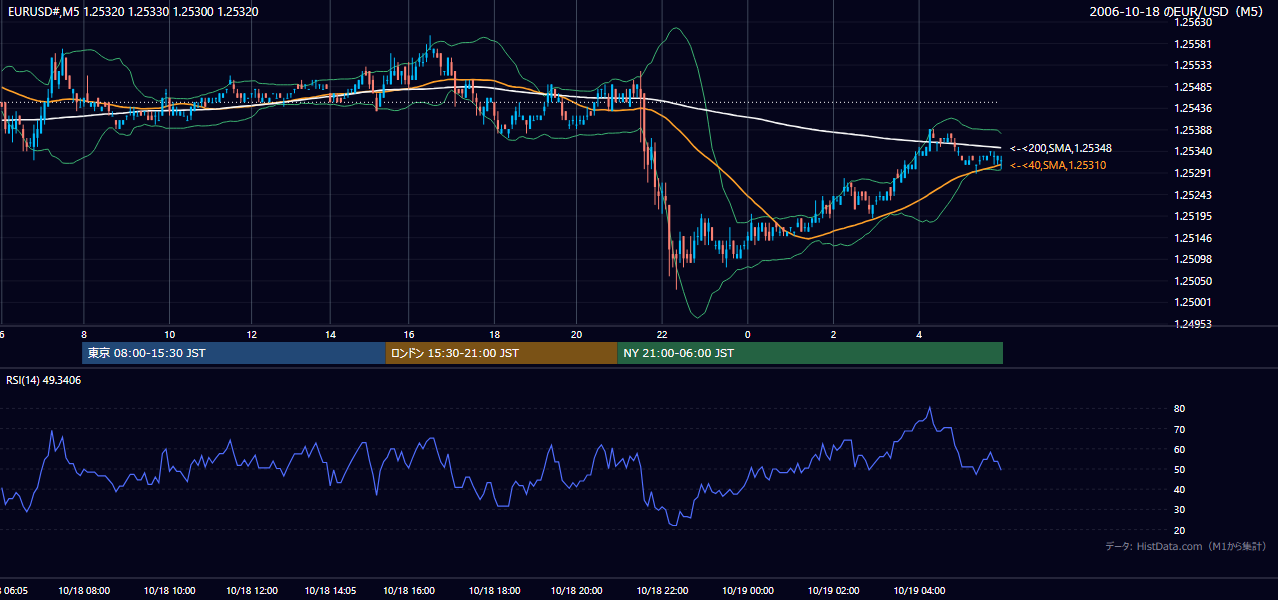1278x600 pixels.
Task: Select the 40 SMA label reading 1.25310
Action: click(1058, 165)
